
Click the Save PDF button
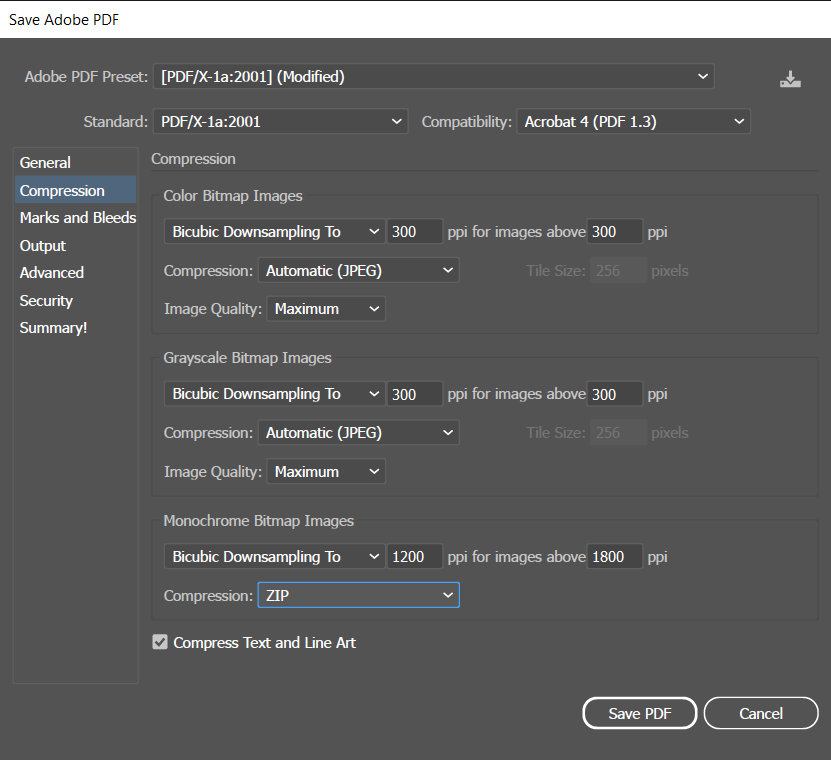640,713
